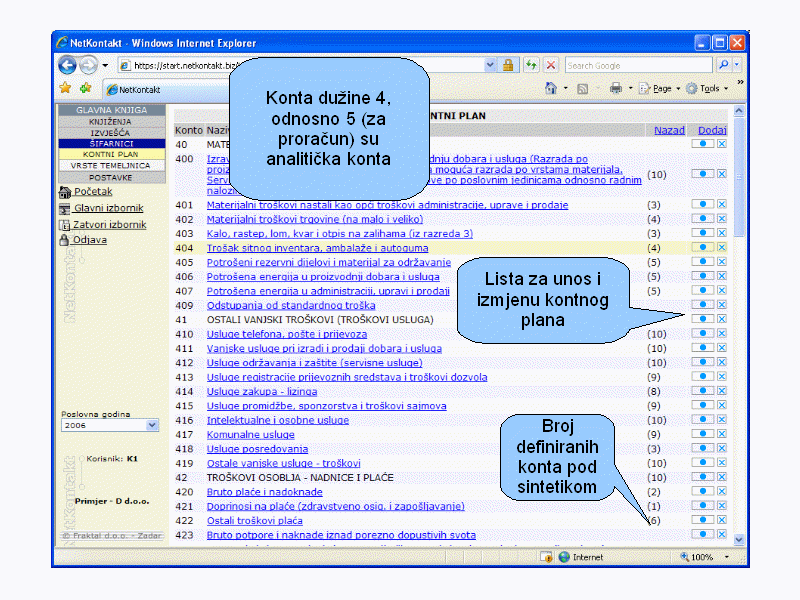Click the Zatvori izbornik link

coord(103,224)
